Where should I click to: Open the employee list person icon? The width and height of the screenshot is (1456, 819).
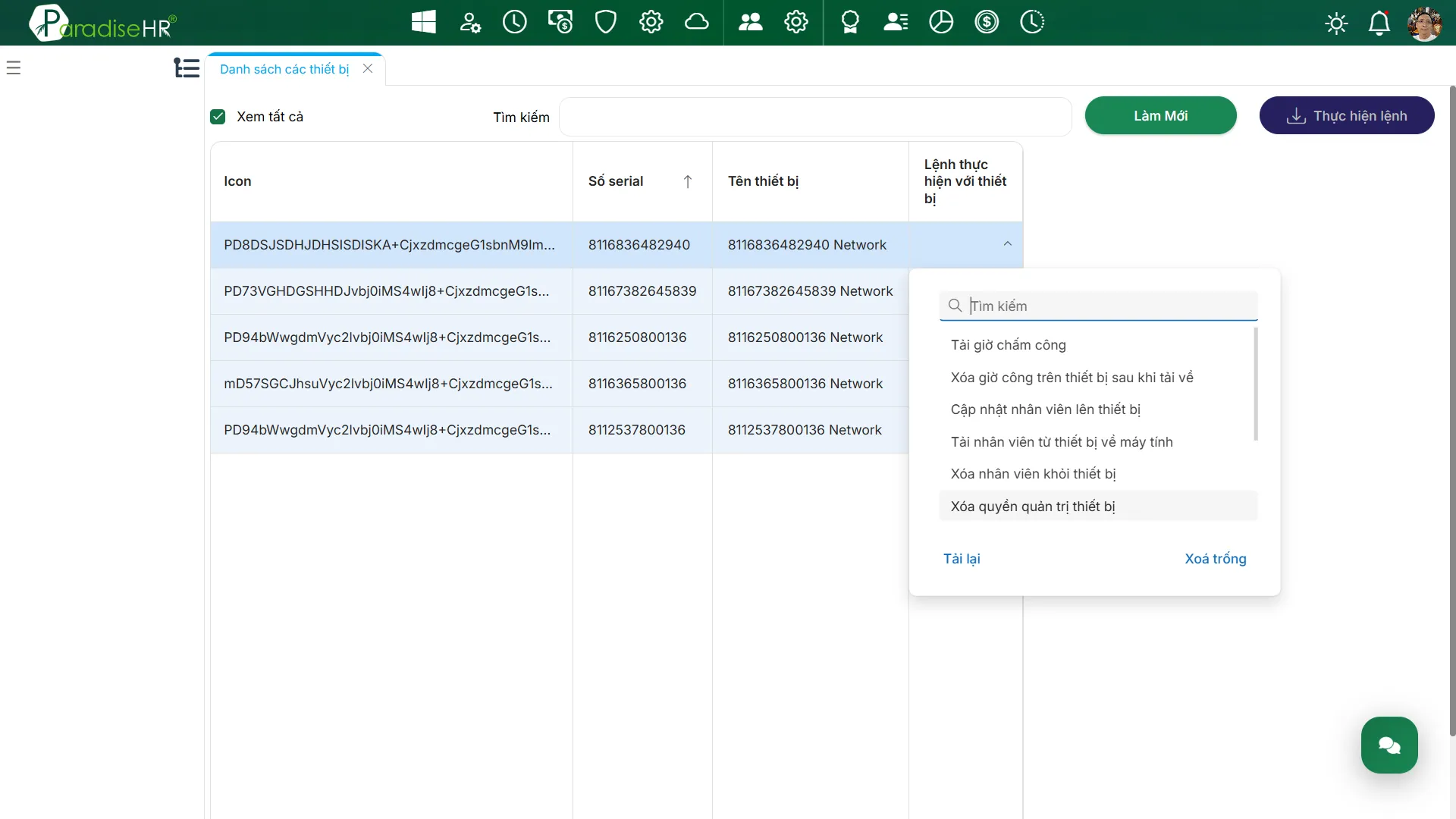click(896, 22)
